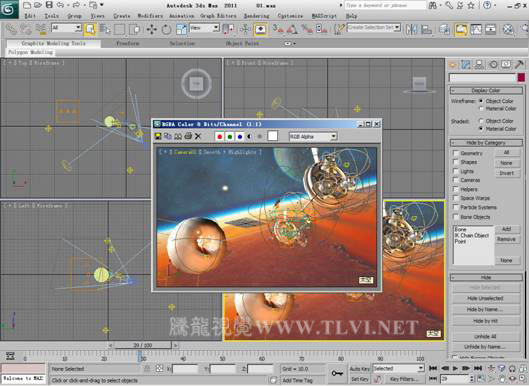Image resolution: width=529 pixels, height=386 pixels.
Task: Open the MAXScript menu
Action: click(323, 16)
